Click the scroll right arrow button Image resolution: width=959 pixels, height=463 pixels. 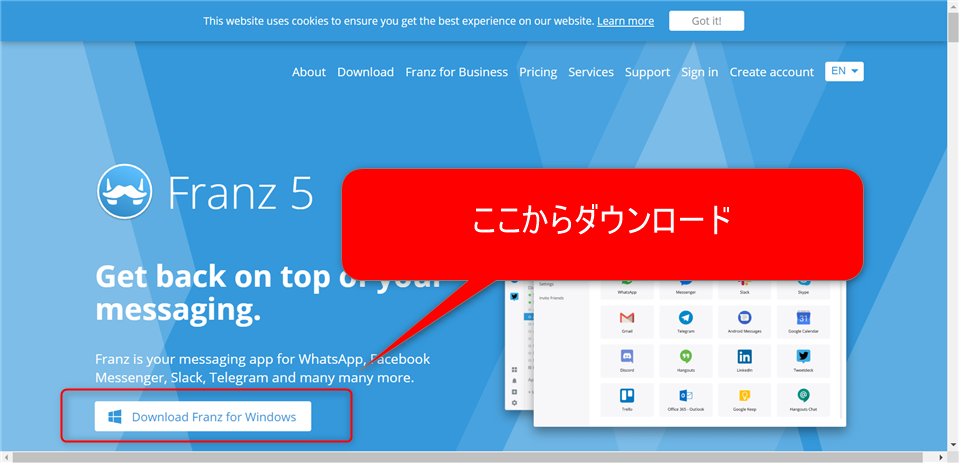tap(942, 457)
